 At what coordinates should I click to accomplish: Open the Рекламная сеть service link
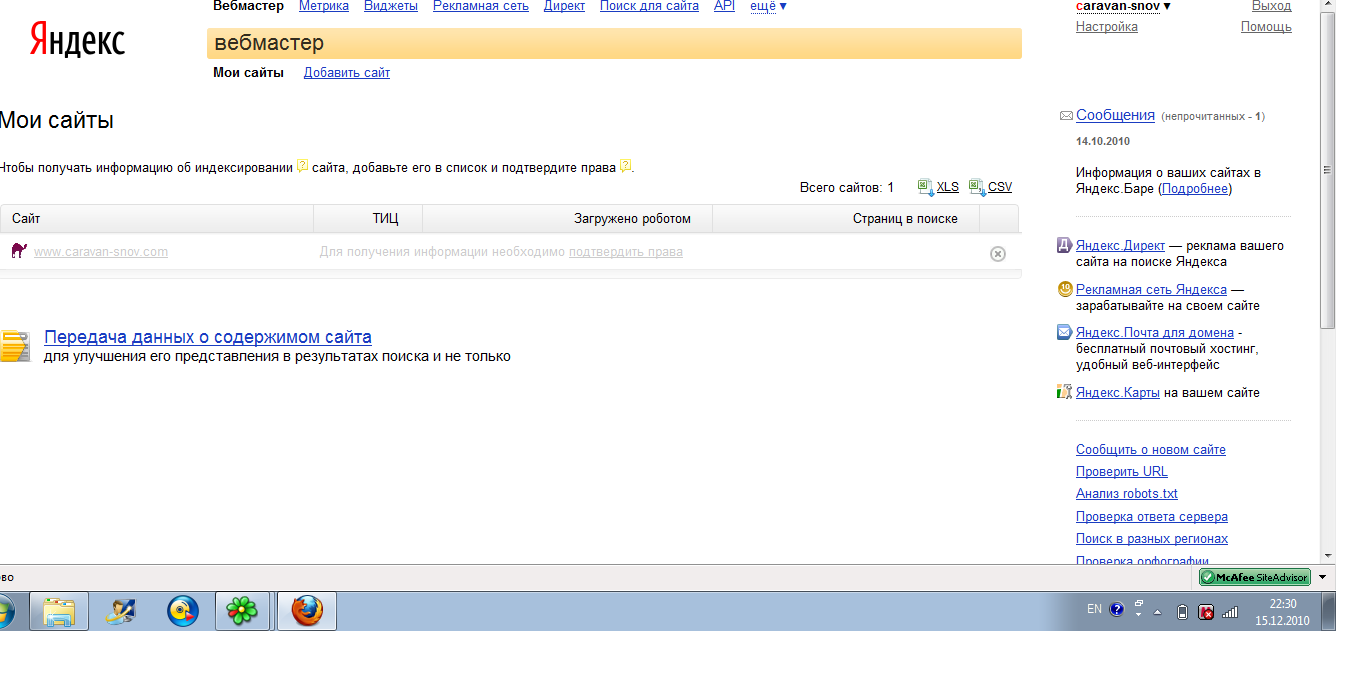pyautogui.click(x=481, y=6)
